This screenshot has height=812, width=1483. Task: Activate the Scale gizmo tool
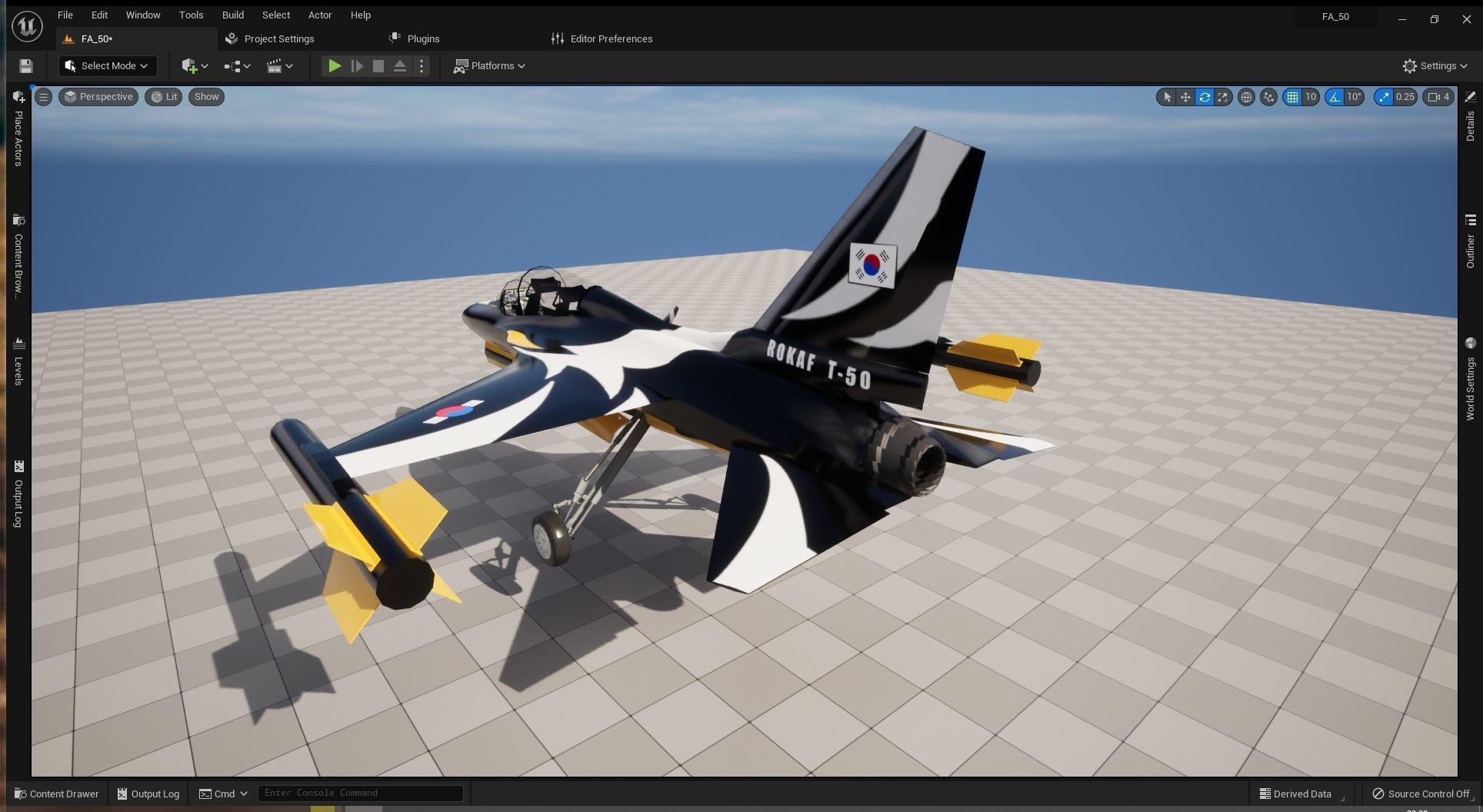coord(1223,97)
